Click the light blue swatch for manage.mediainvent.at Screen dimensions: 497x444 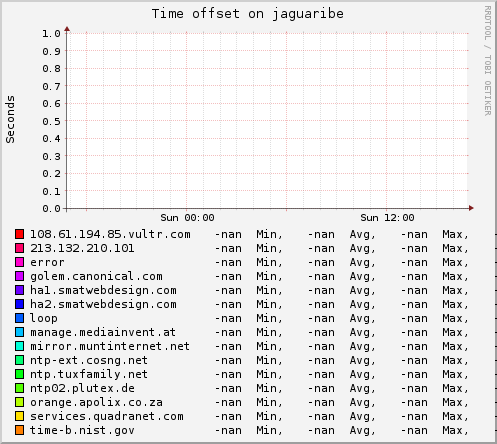(x=19, y=332)
